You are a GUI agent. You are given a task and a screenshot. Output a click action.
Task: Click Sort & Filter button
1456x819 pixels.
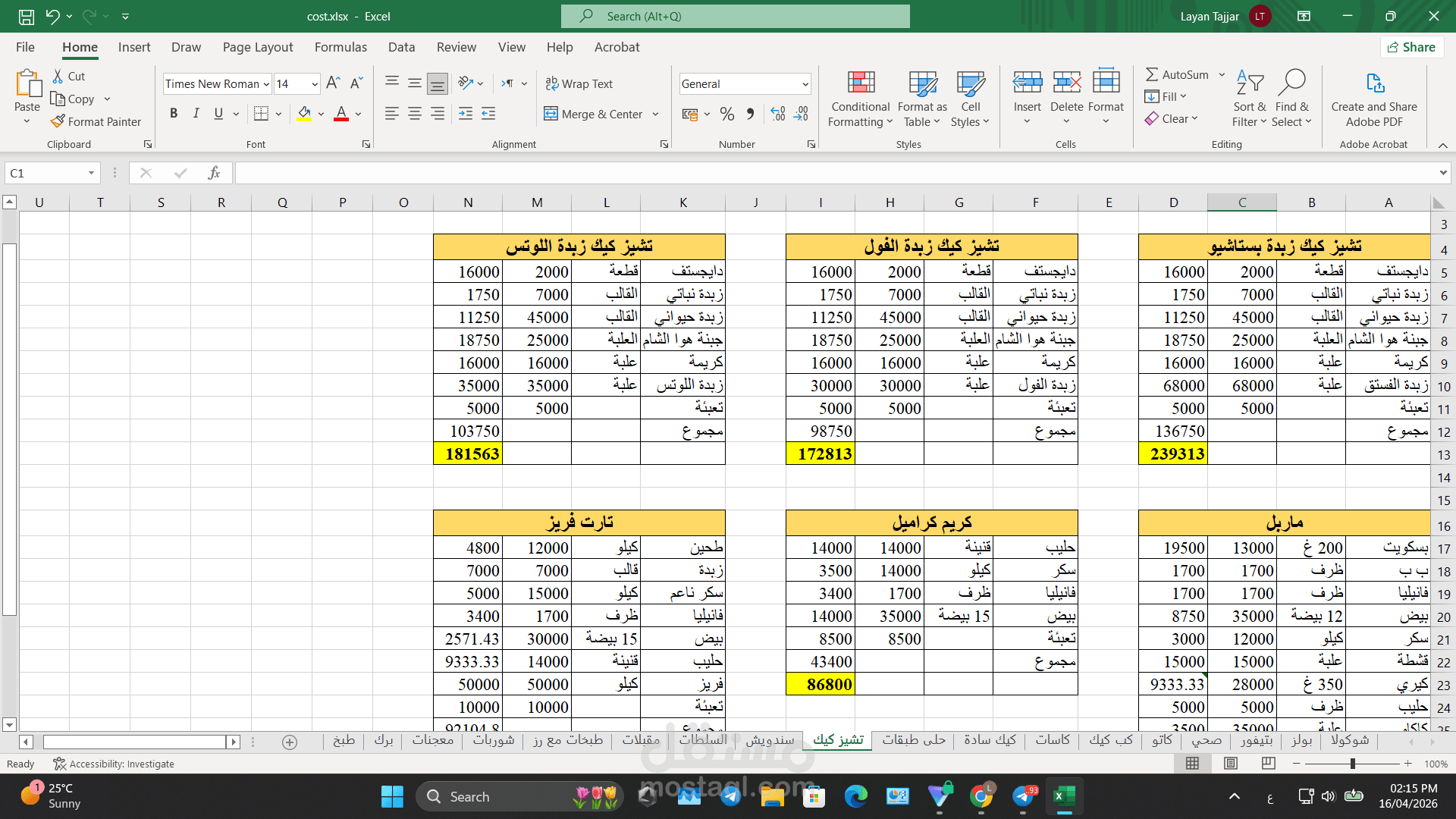pos(1249,99)
